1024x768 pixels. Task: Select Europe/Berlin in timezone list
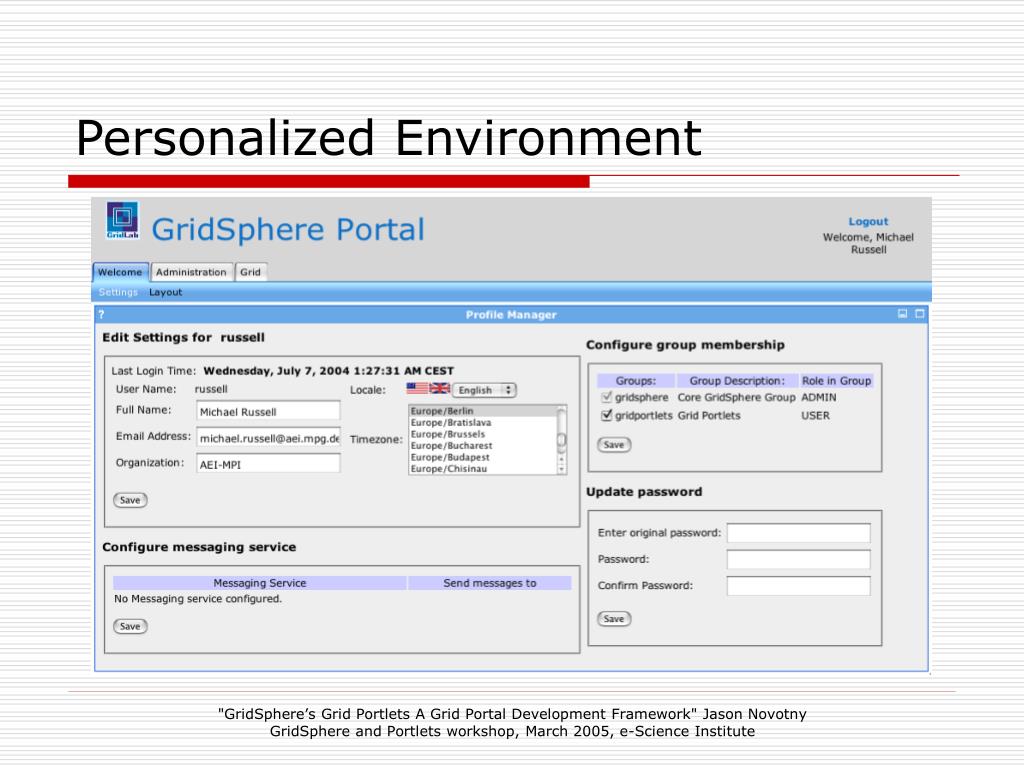[x=483, y=411]
